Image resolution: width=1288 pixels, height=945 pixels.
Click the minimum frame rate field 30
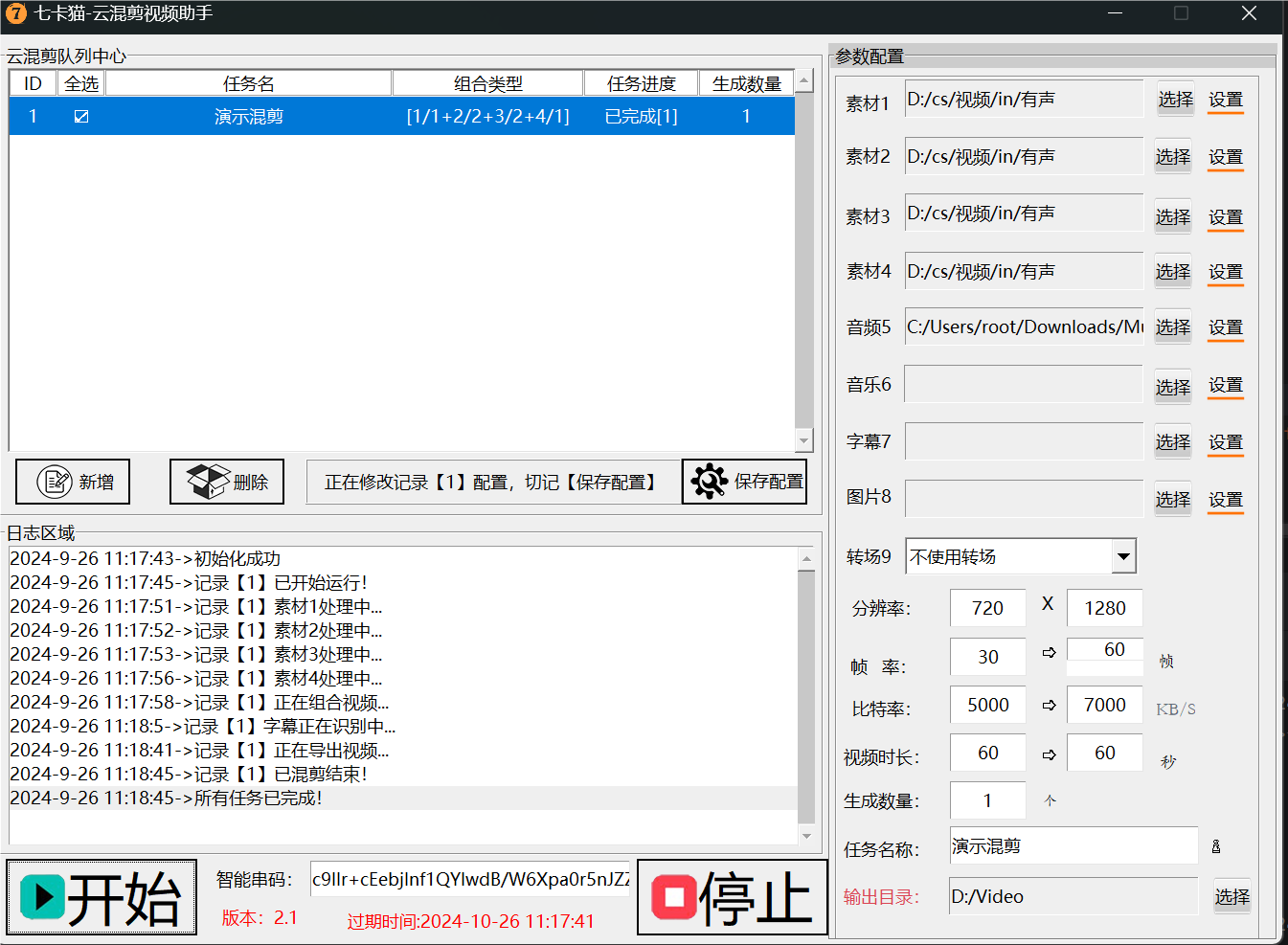coord(988,657)
